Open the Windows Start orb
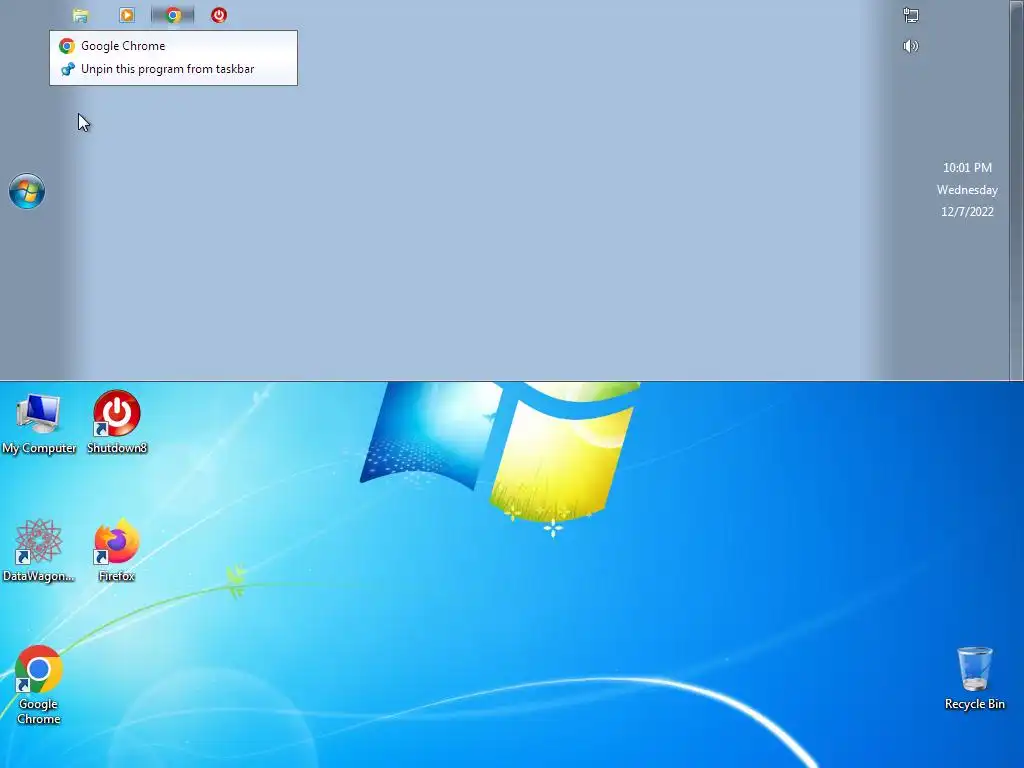 27,191
